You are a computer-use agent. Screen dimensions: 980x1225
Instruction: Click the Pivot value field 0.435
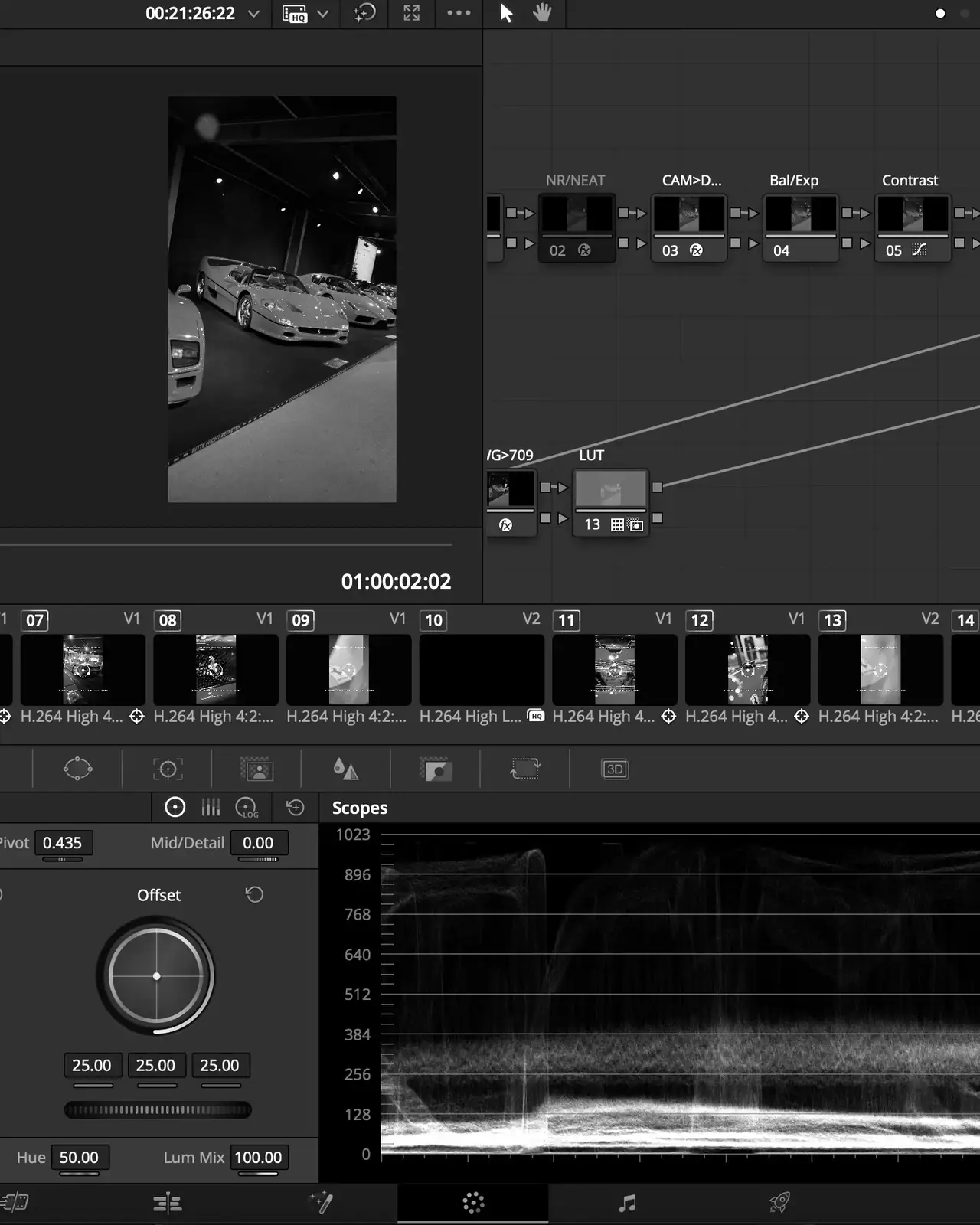point(62,843)
